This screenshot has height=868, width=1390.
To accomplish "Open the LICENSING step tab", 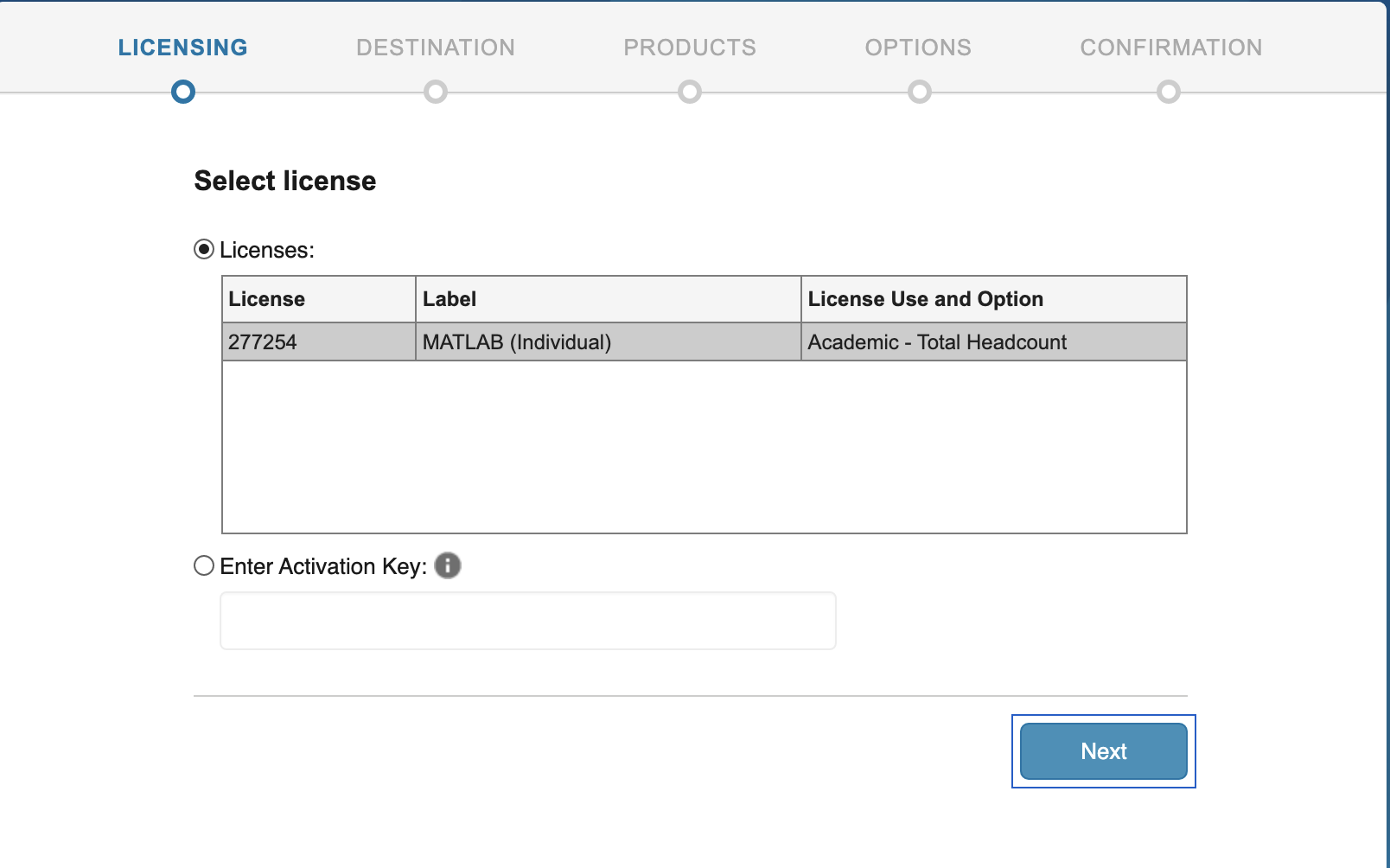I will [x=183, y=48].
